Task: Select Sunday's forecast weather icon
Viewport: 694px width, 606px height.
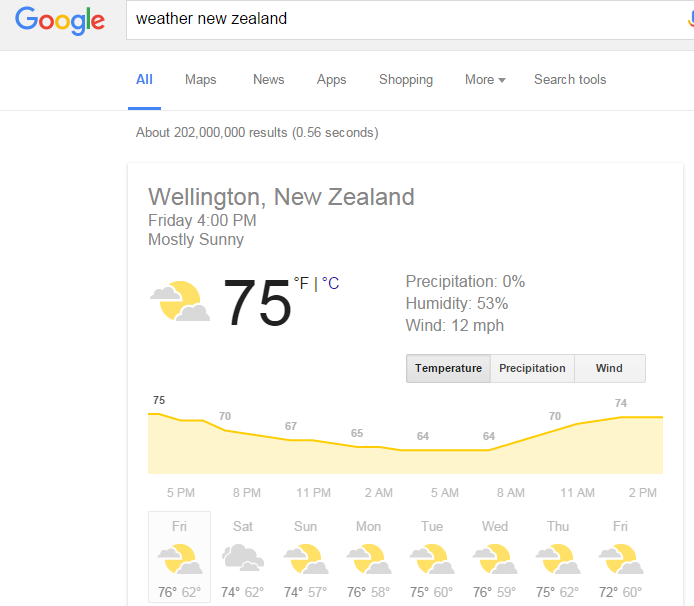Action: click(305, 558)
